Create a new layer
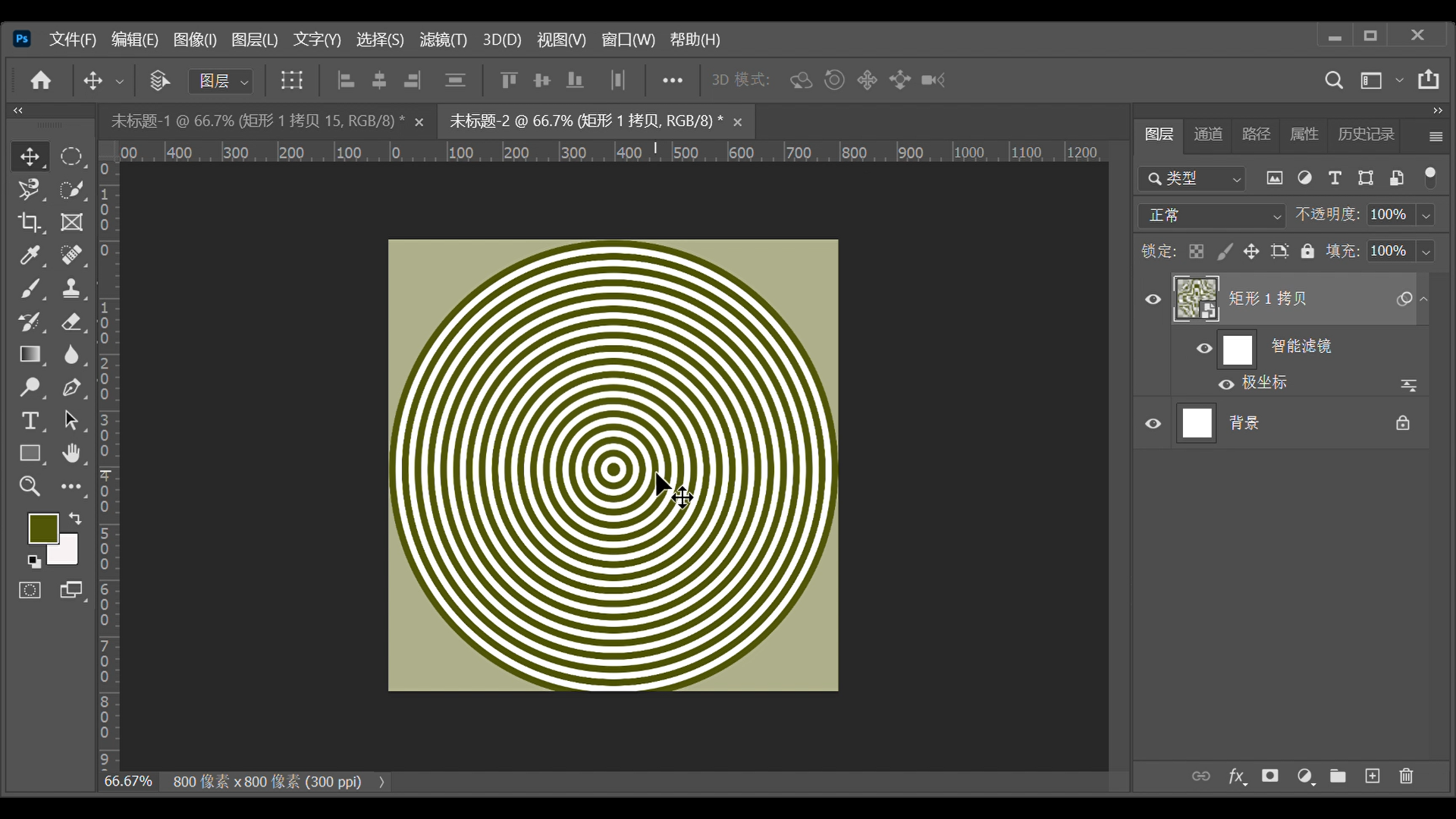Viewport: 1456px width, 819px height. [x=1373, y=776]
